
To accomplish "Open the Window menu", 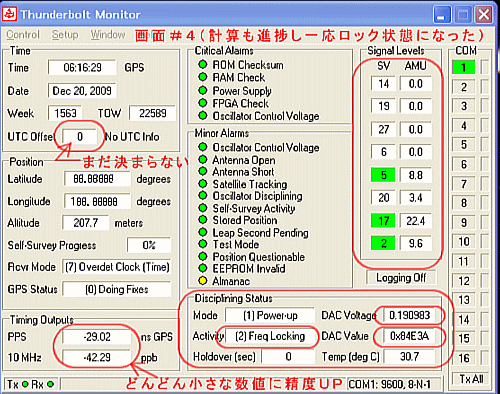I will point(108,34).
